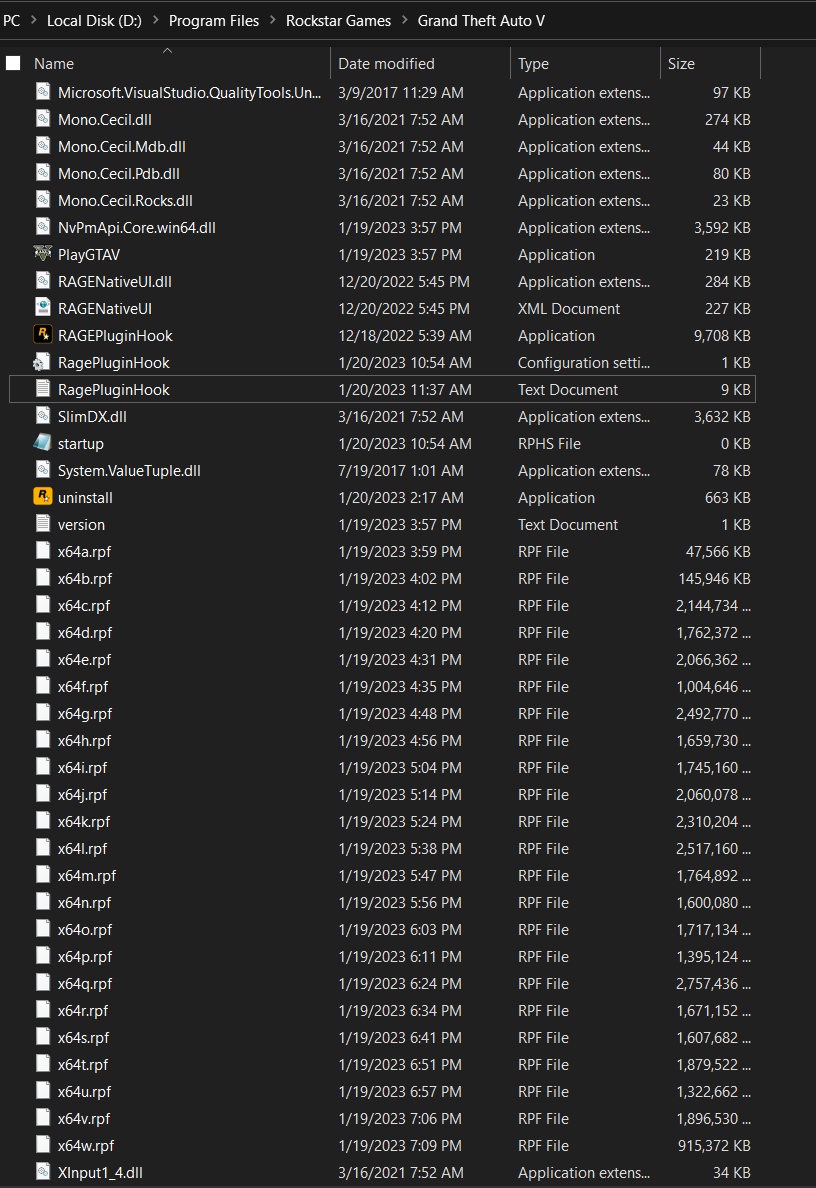This screenshot has height=1188, width=816.
Task: Open the chevron after Program Files
Action: (272, 21)
